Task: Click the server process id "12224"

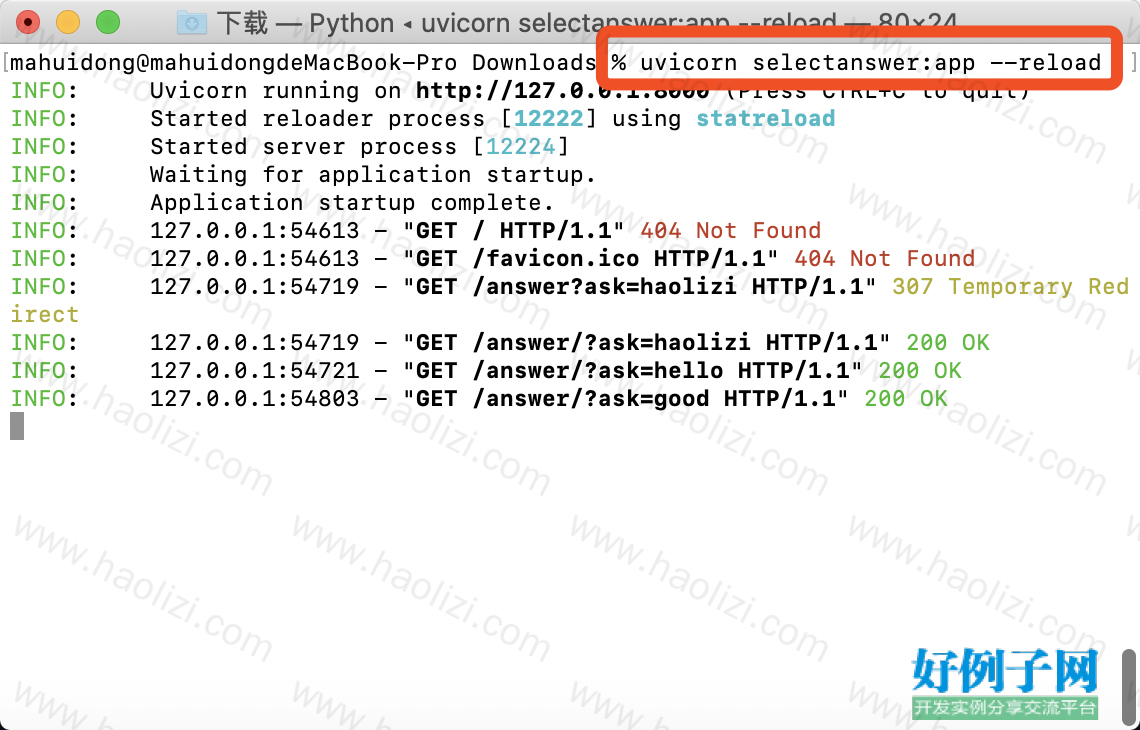Action: point(521,147)
